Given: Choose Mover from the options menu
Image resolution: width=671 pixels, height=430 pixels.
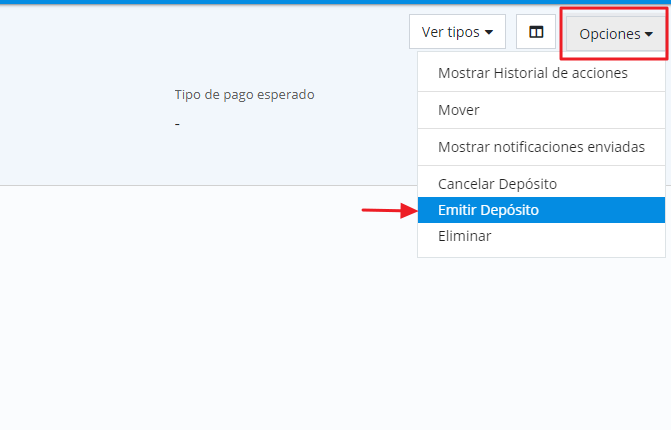Looking at the screenshot, I should [x=459, y=110].
